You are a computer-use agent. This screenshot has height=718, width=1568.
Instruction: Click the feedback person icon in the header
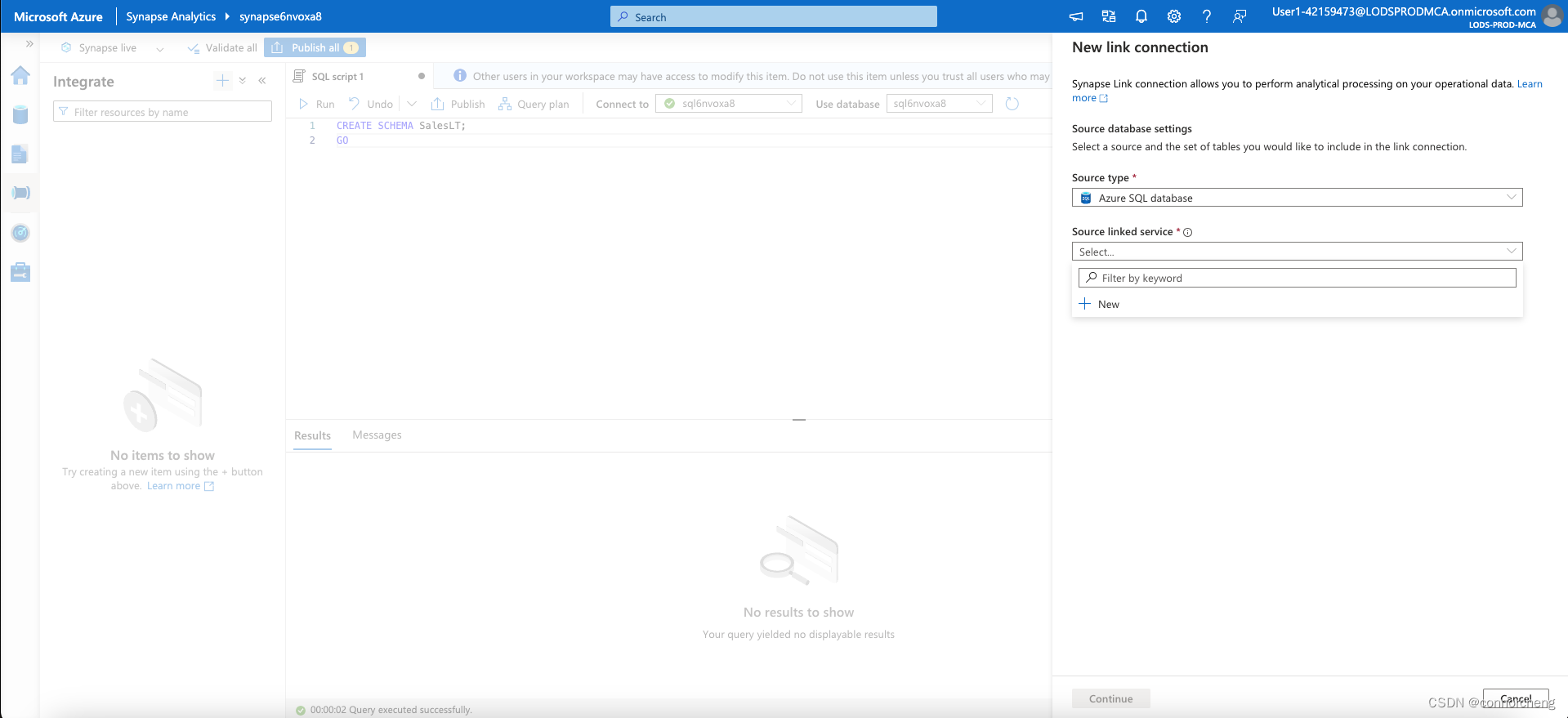[1240, 16]
